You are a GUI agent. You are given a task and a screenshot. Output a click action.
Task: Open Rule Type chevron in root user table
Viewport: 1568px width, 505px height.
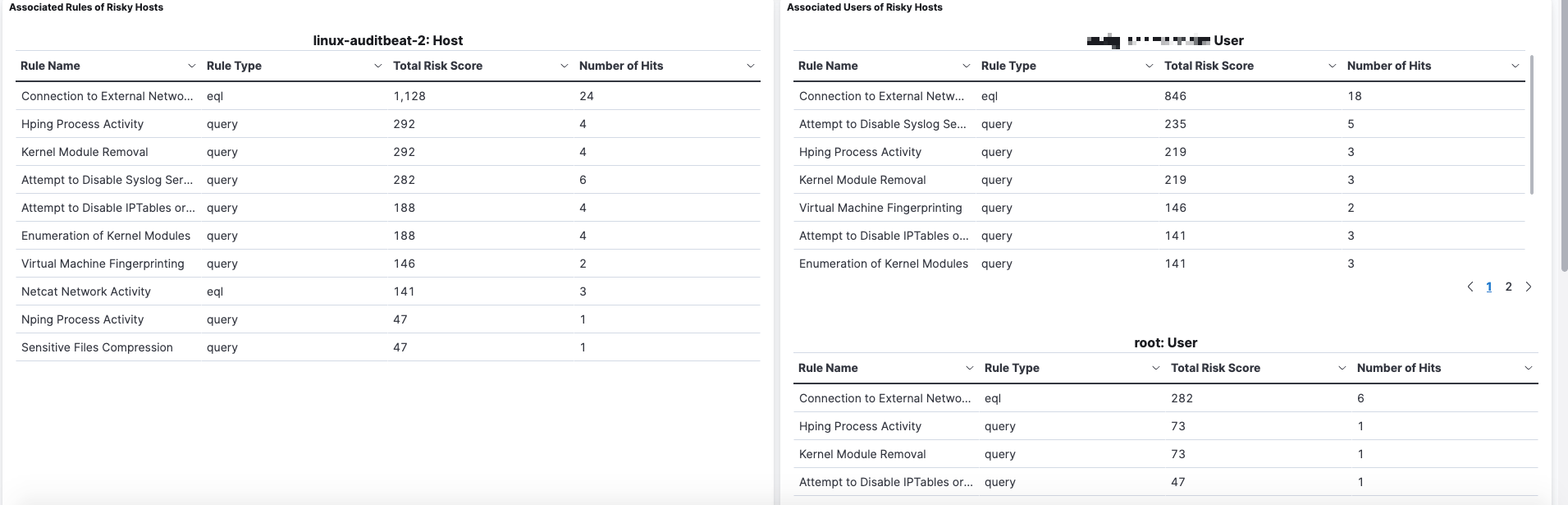click(1155, 368)
